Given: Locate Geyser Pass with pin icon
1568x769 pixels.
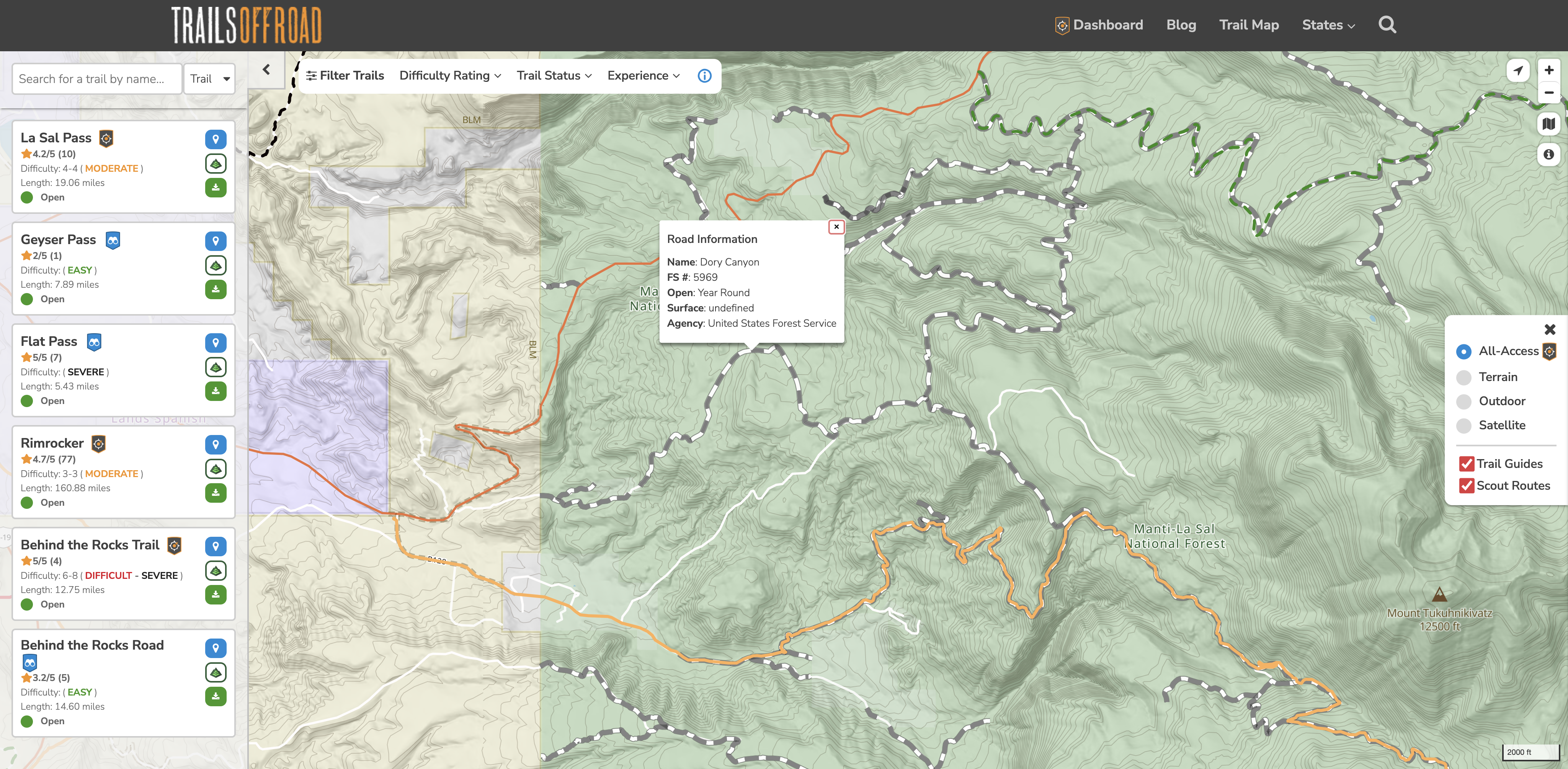Looking at the screenshot, I should [x=216, y=241].
